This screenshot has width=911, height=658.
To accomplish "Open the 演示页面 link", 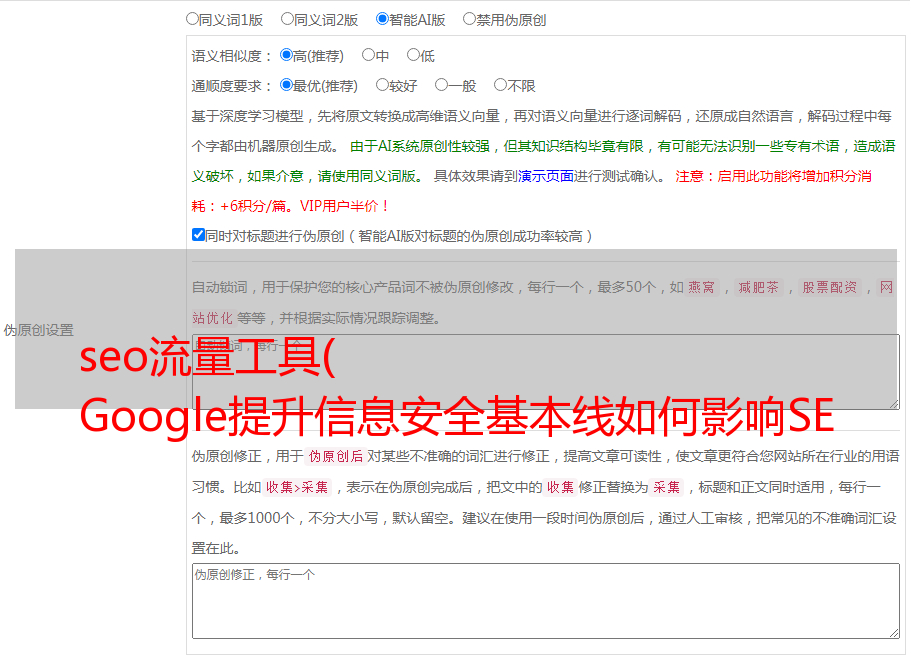I will coord(545,176).
